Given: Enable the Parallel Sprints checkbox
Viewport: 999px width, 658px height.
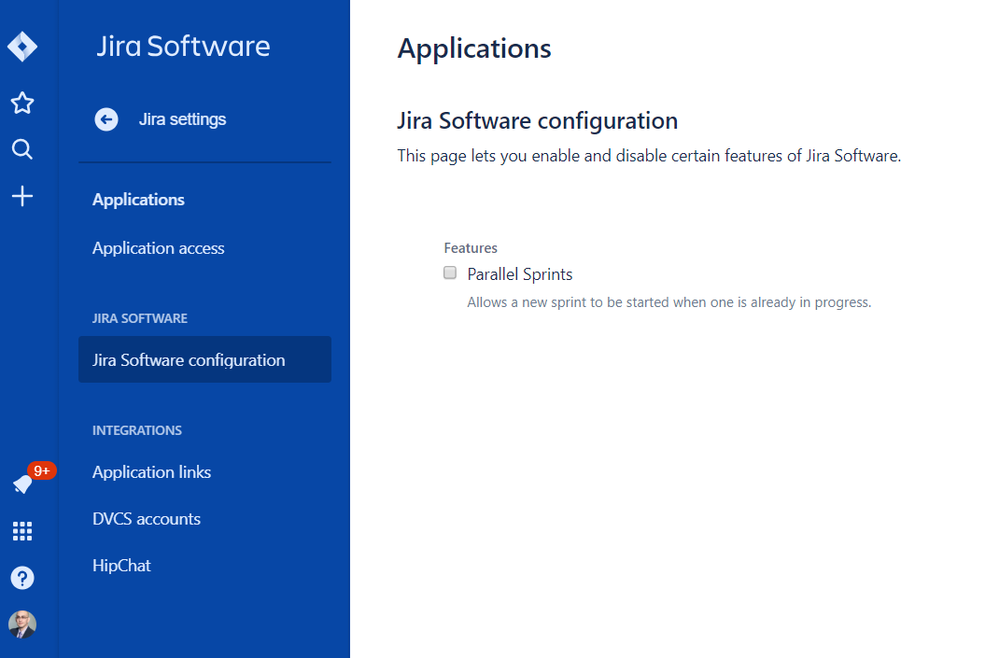Looking at the screenshot, I should click(450, 273).
